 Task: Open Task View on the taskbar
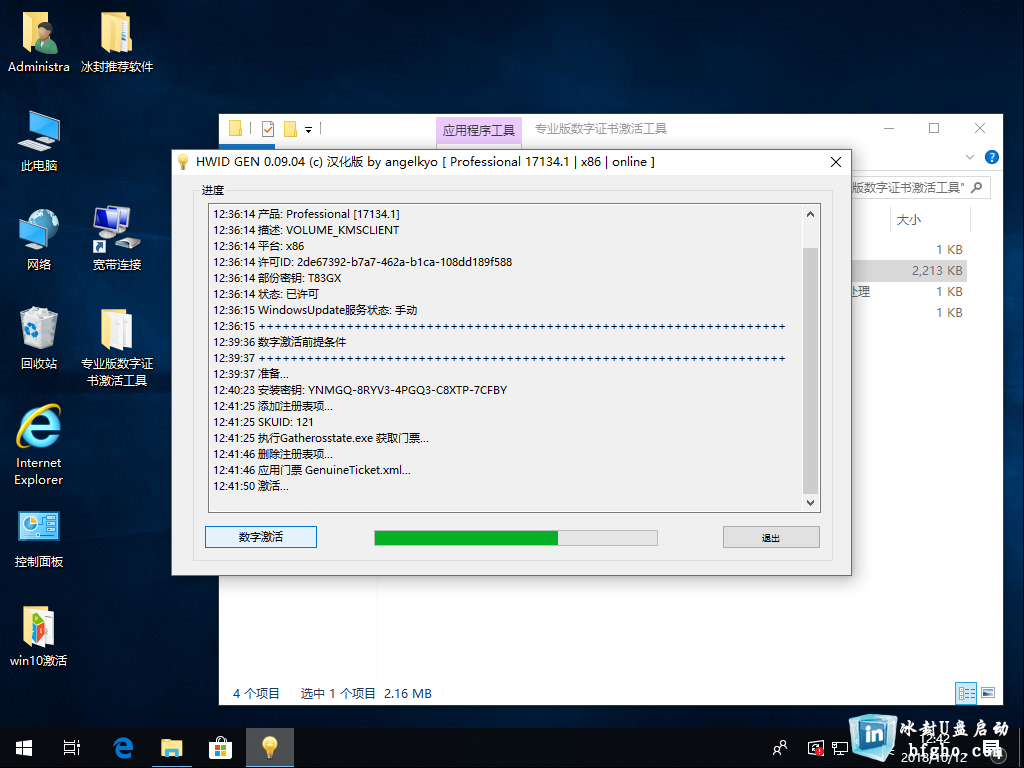(x=72, y=748)
